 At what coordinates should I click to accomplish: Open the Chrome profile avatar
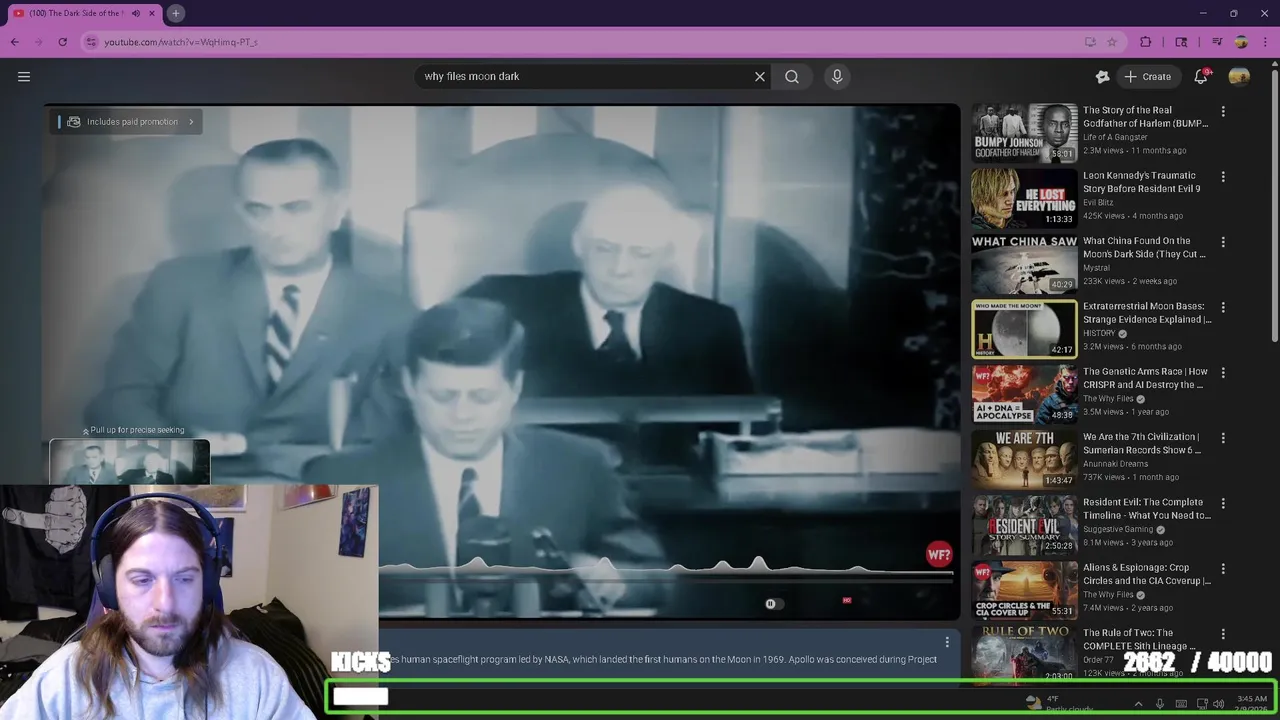(x=1241, y=42)
